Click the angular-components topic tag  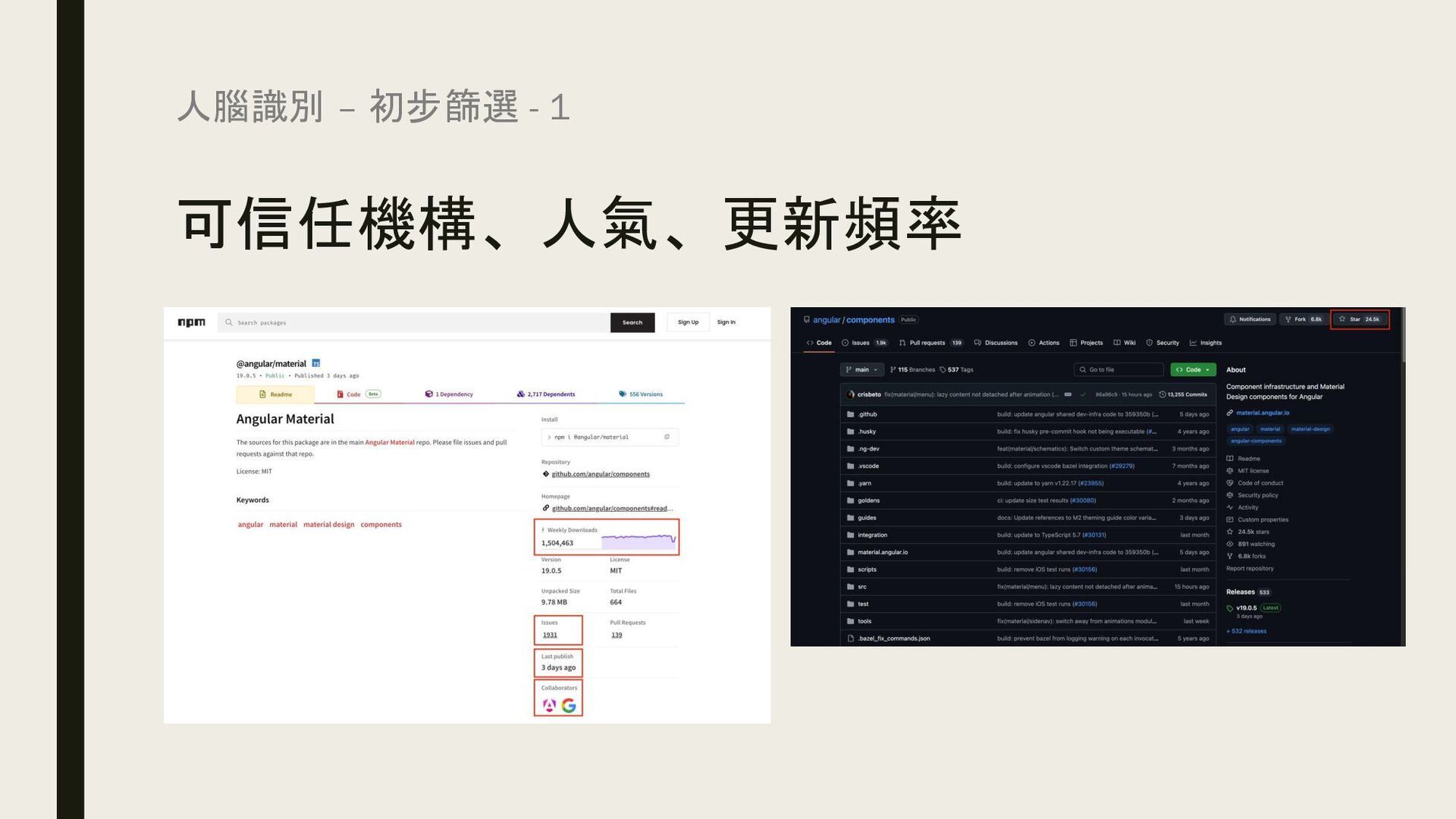[1256, 441]
